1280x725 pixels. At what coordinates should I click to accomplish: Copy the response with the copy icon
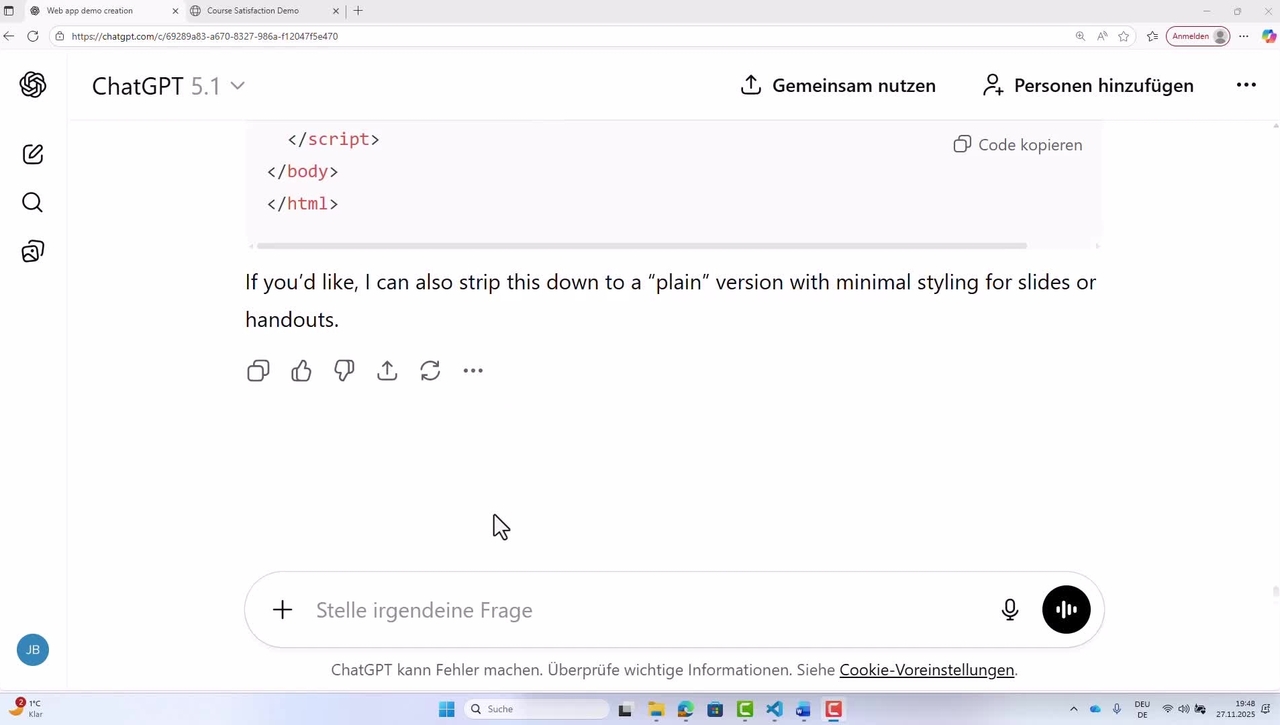[x=258, y=371]
